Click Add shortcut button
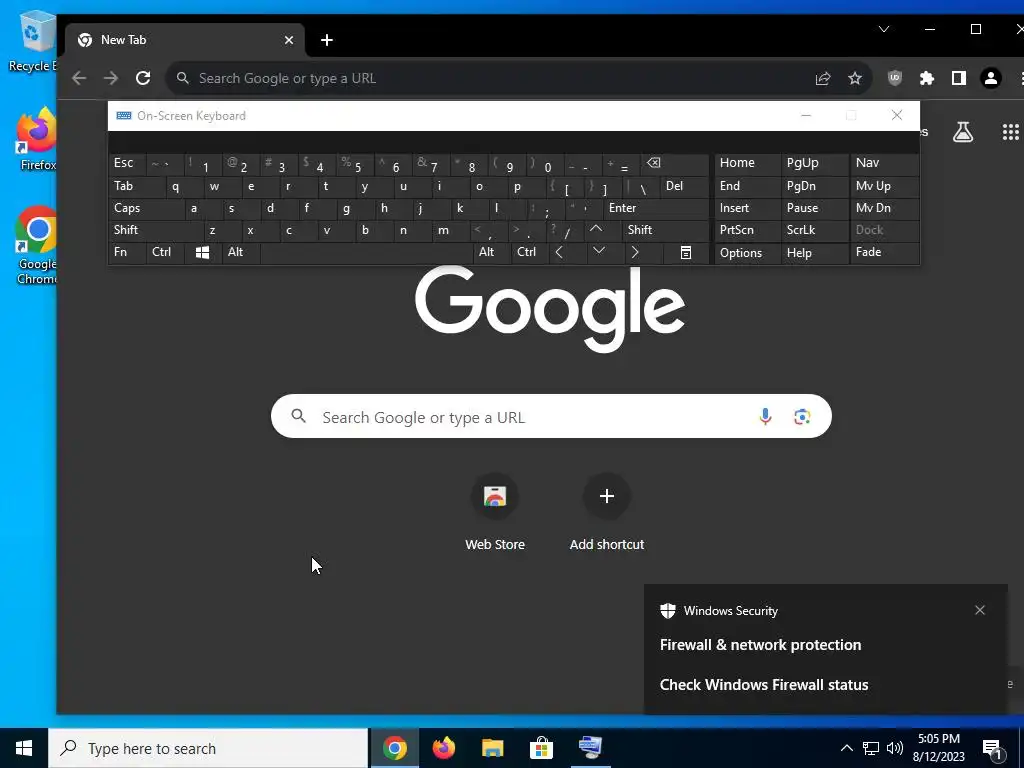Screen dimensions: 1024x768 (x=607, y=513)
